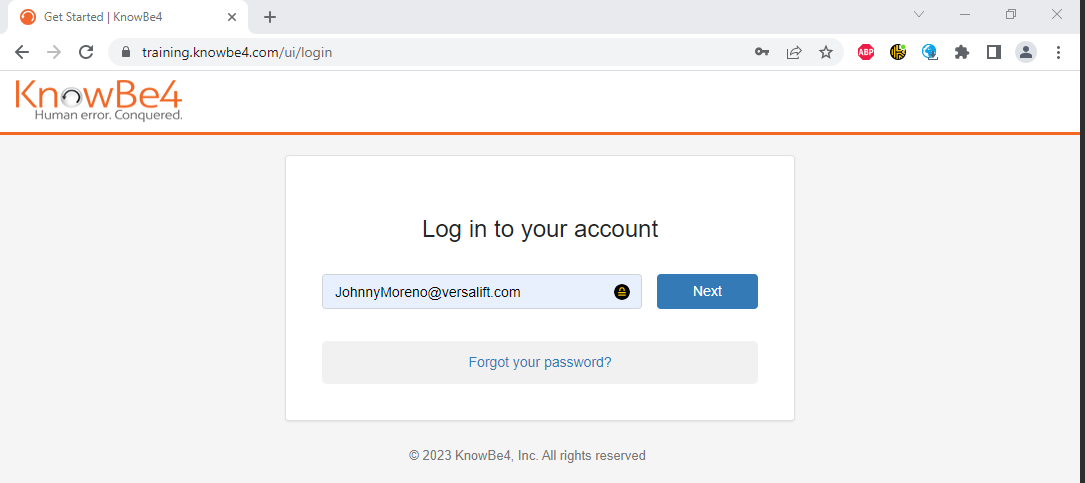Screen dimensions: 1085x483
Task: Minimize the browser window
Action: coord(965,14)
